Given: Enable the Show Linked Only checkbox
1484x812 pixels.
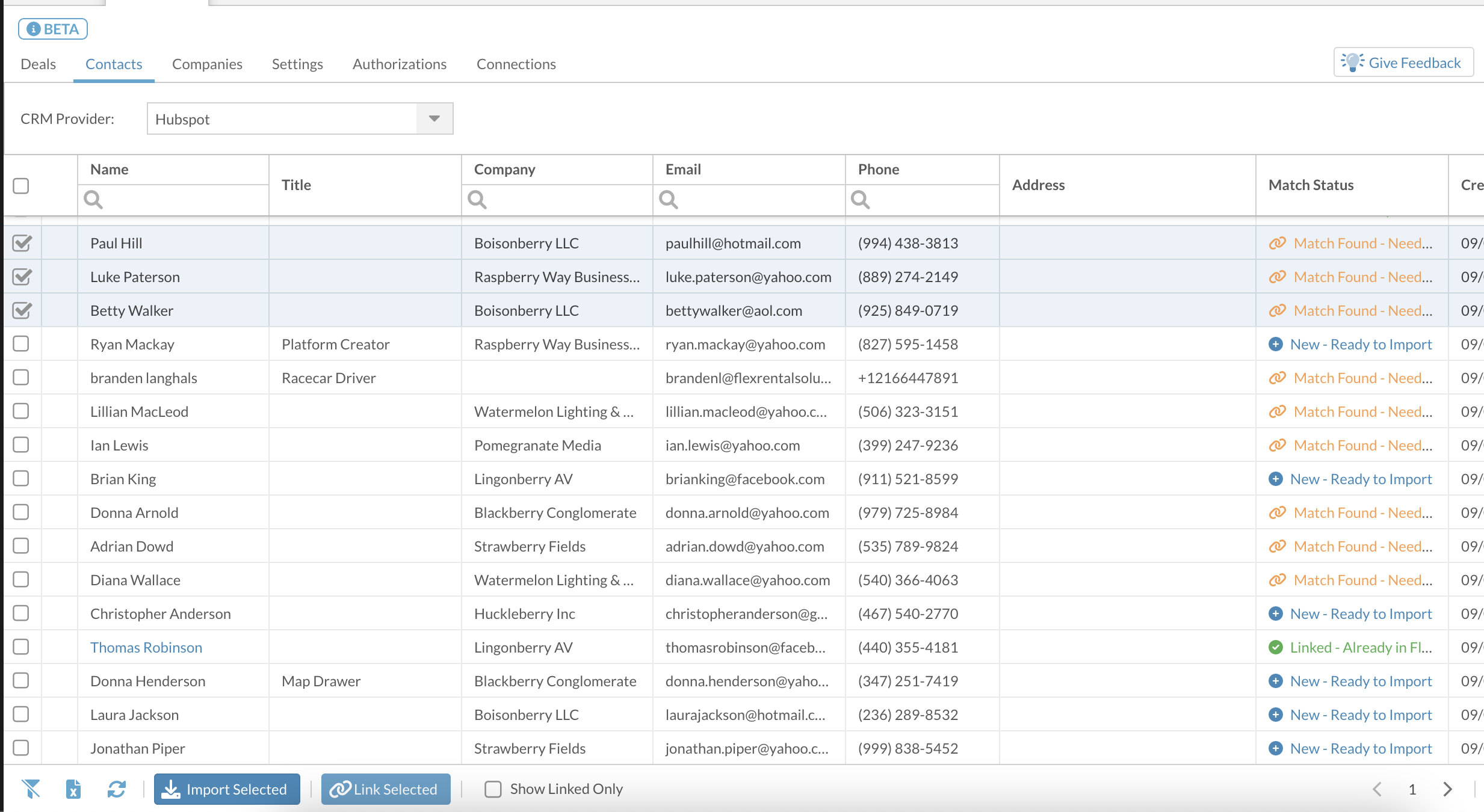Looking at the screenshot, I should click(x=493, y=789).
